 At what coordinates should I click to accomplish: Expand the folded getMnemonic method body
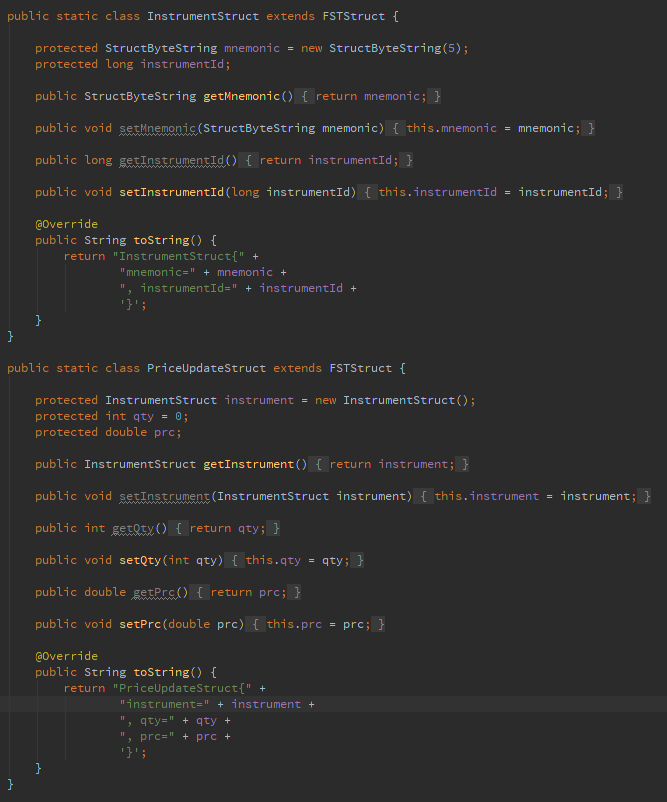coord(368,96)
